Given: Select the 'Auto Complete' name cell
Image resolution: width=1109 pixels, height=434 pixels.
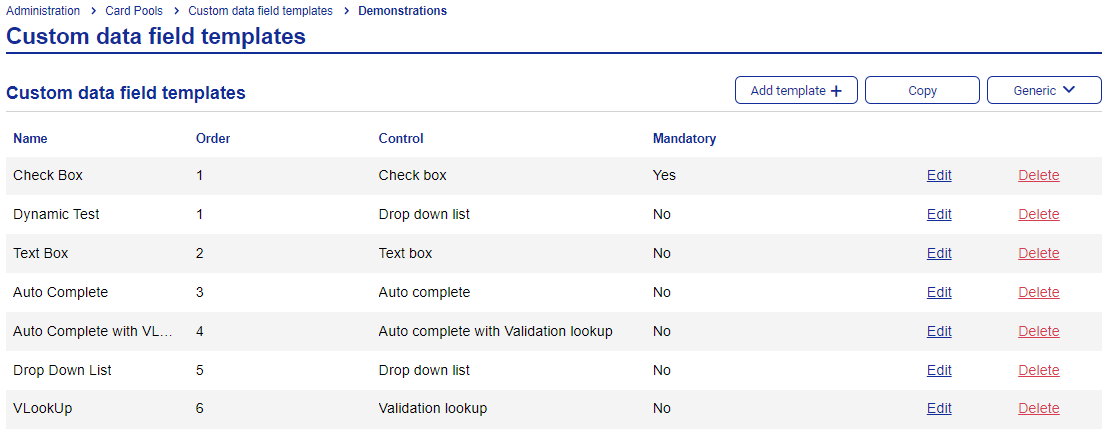Looking at the screenshot, I should 61,292.
